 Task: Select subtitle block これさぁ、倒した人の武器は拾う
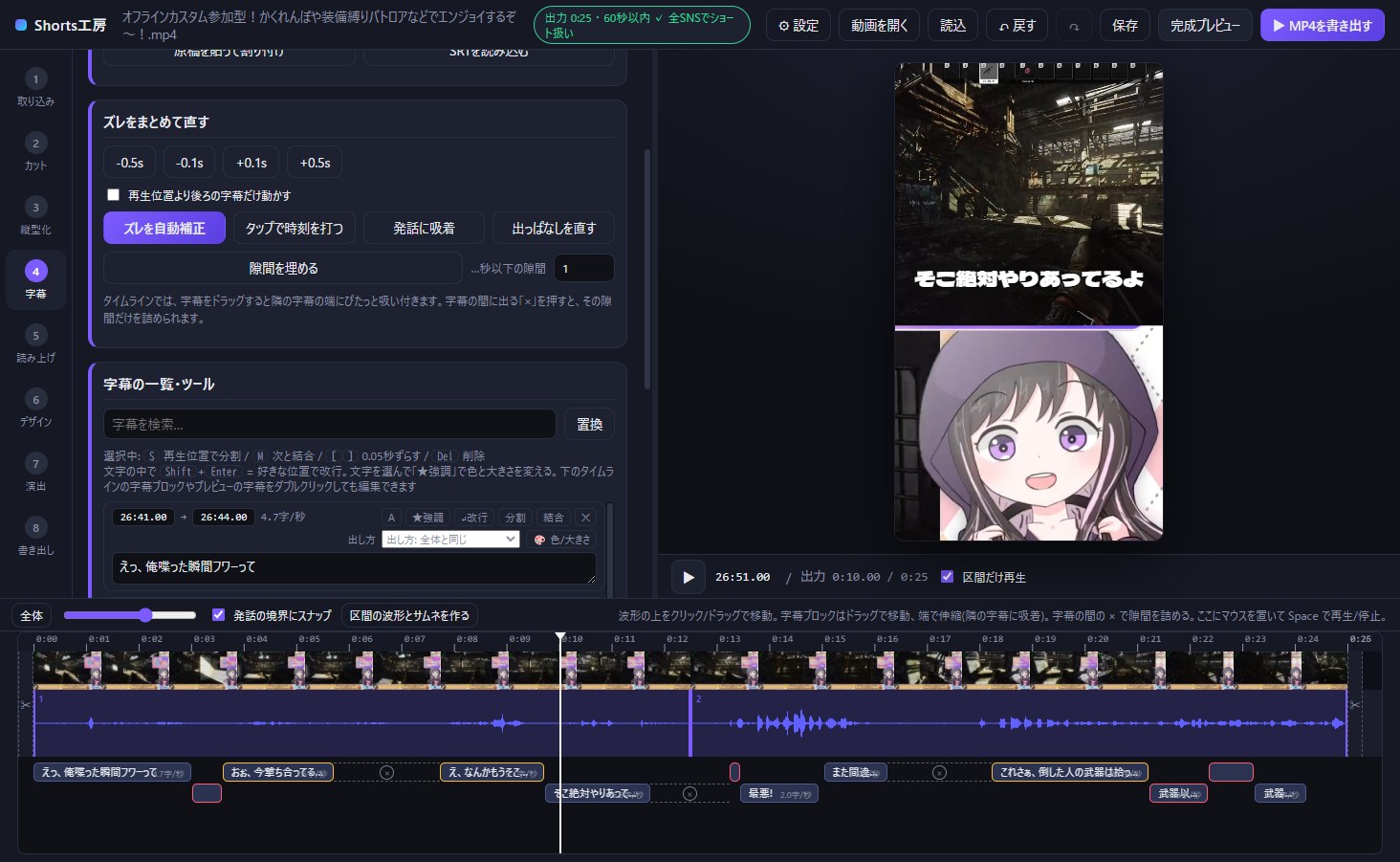(x=1069, y=772)
